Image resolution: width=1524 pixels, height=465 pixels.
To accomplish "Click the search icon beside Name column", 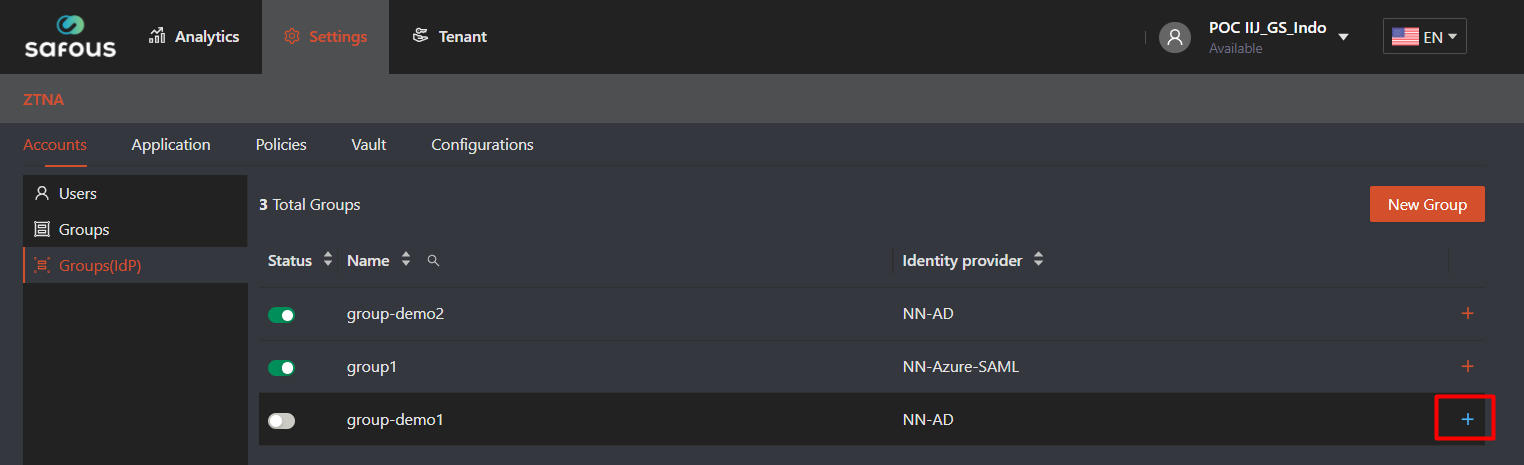I will 433,260.
